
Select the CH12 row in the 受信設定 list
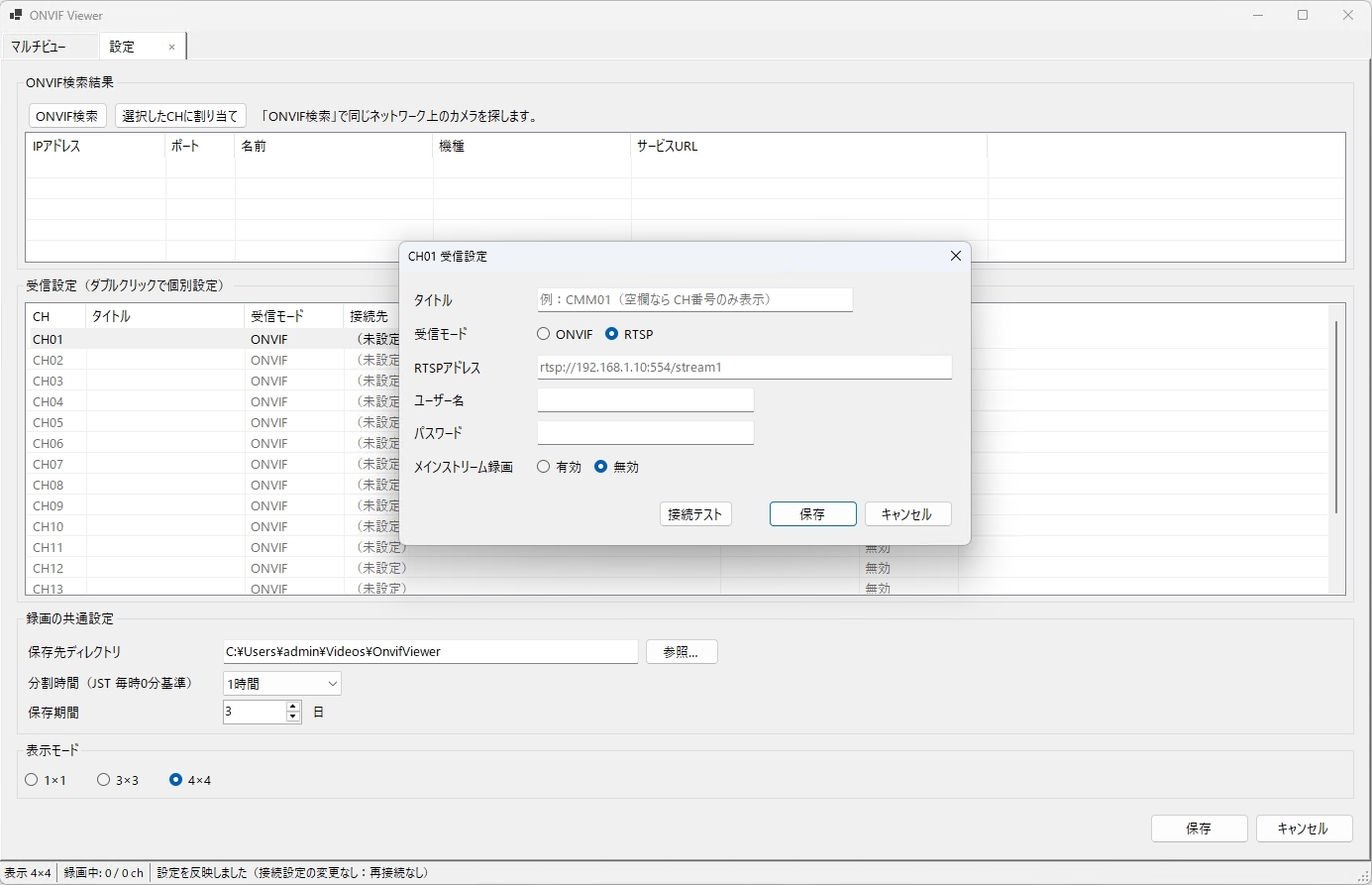tap(677, 568)
